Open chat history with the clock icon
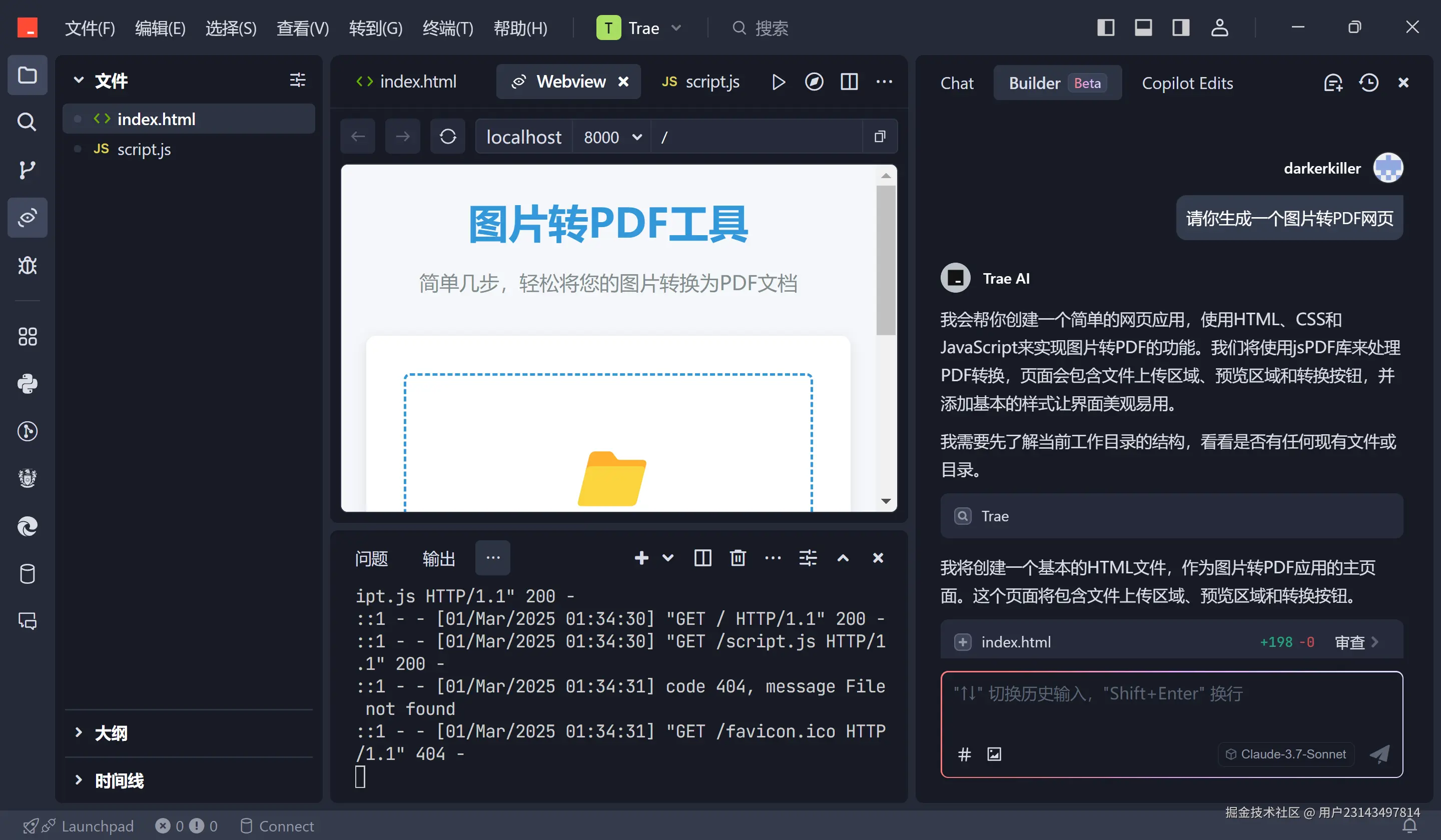The width and height of the screenshot is (1441, 840). click(x=1368, y=83)
